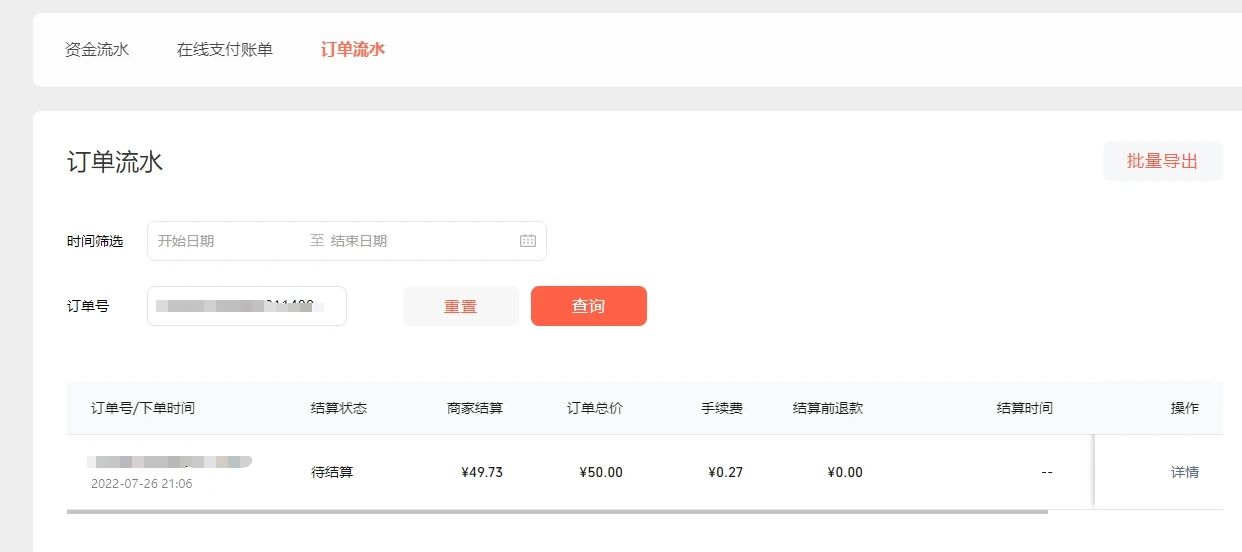Click the 结束日期 end date field
Viewport: 1242px width, 552px height.
pos(420,241)
